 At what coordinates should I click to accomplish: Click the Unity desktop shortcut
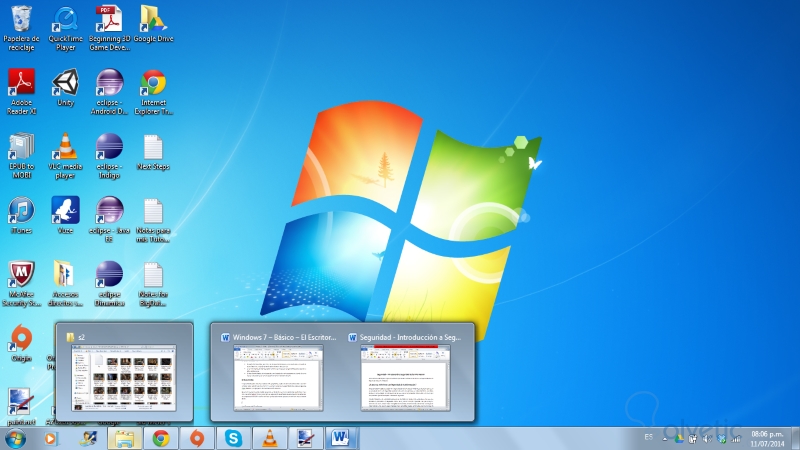click(65, 88)
